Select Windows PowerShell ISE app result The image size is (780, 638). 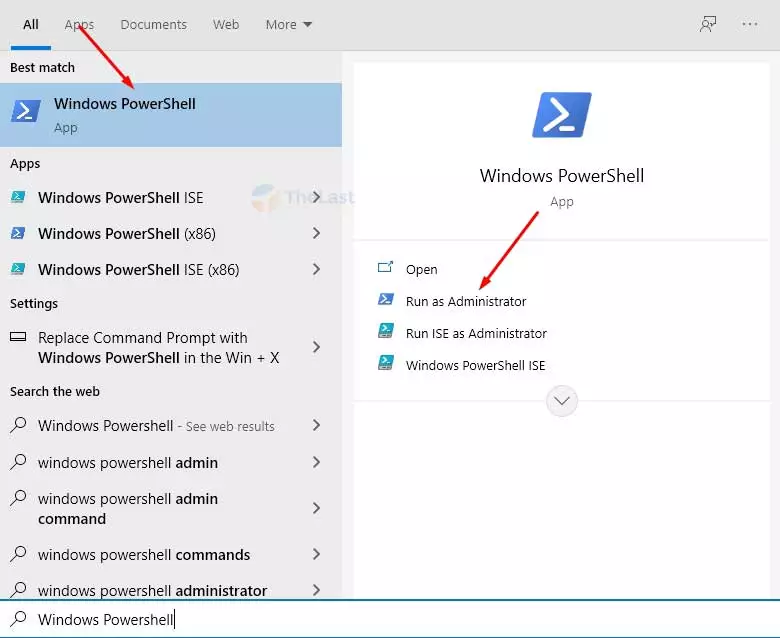pos(171,197)
